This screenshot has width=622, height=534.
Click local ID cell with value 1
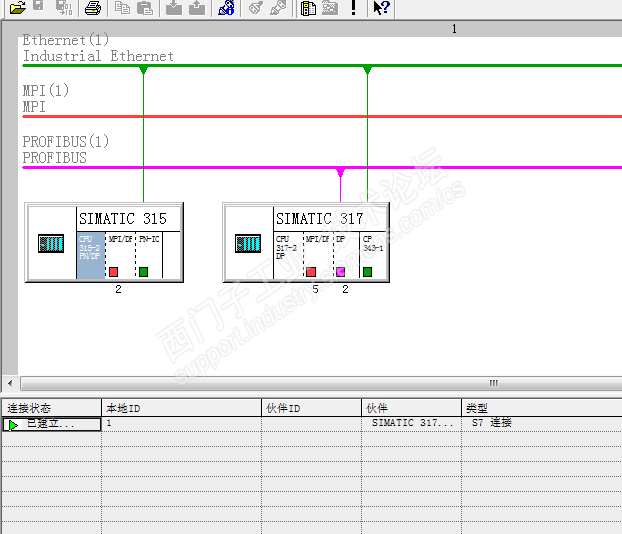(182, 424)
